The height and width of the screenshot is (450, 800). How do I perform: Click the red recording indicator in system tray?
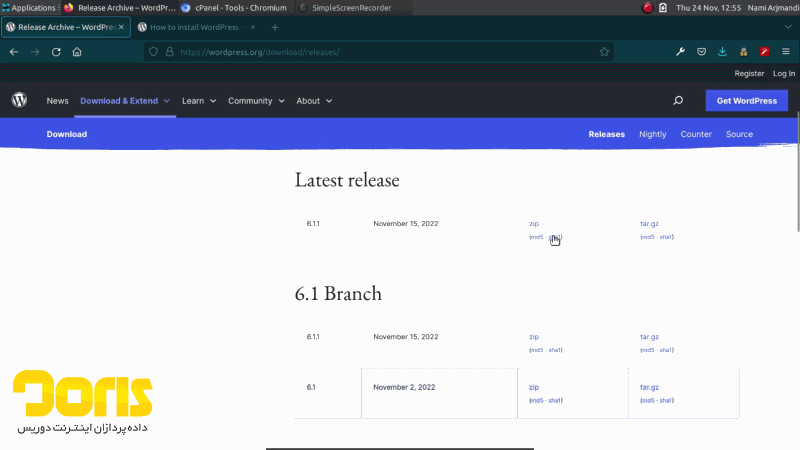click(647, 8)
